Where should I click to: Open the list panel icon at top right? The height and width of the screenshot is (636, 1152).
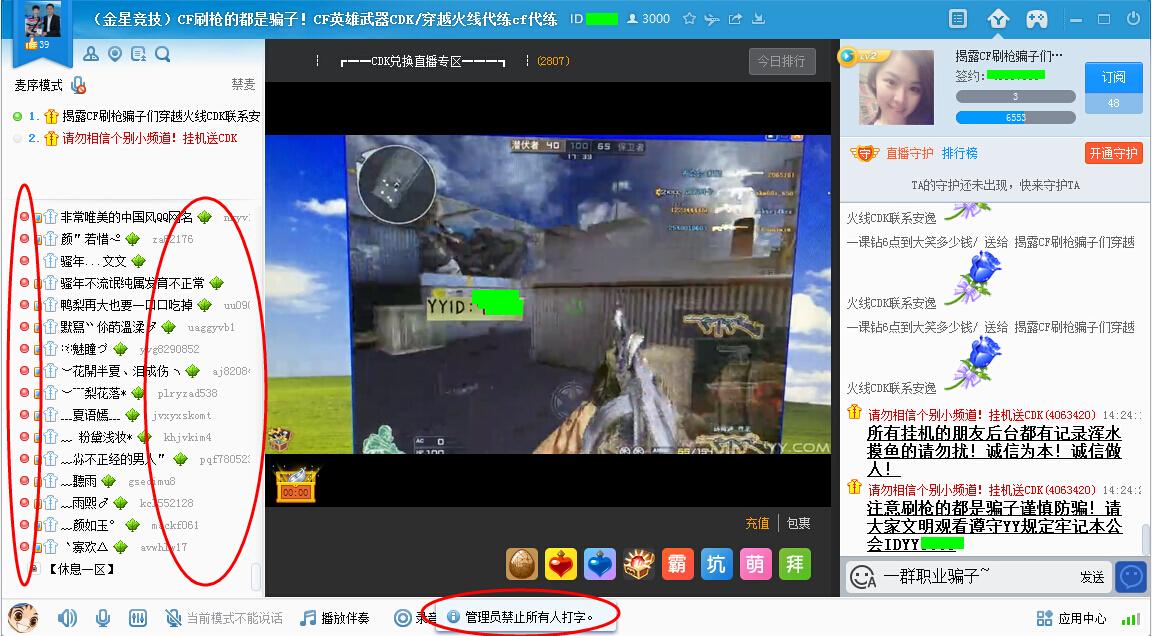(x=958, y=19)
